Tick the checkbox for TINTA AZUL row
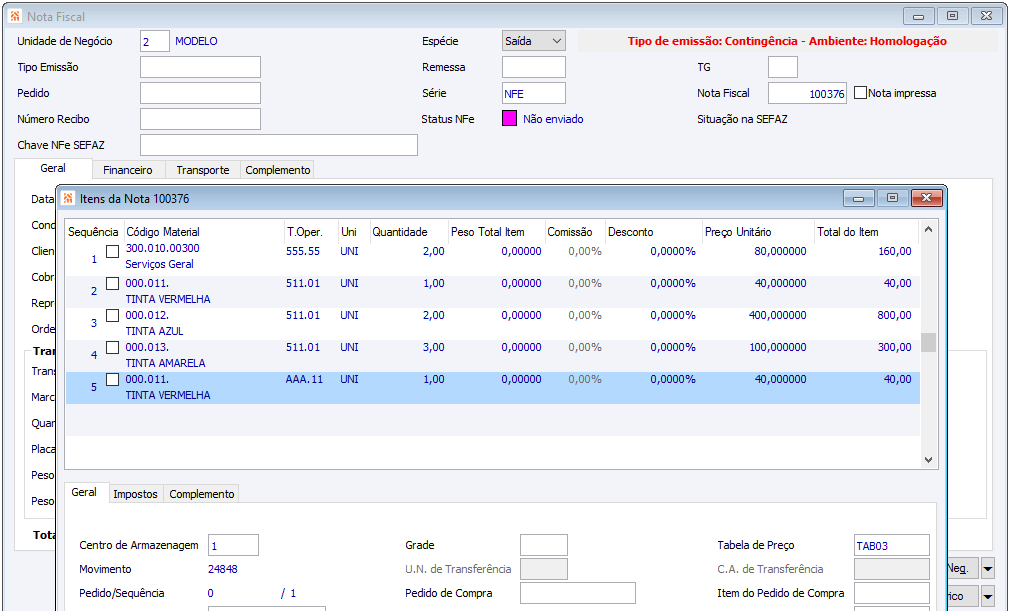 coord(112,316)
